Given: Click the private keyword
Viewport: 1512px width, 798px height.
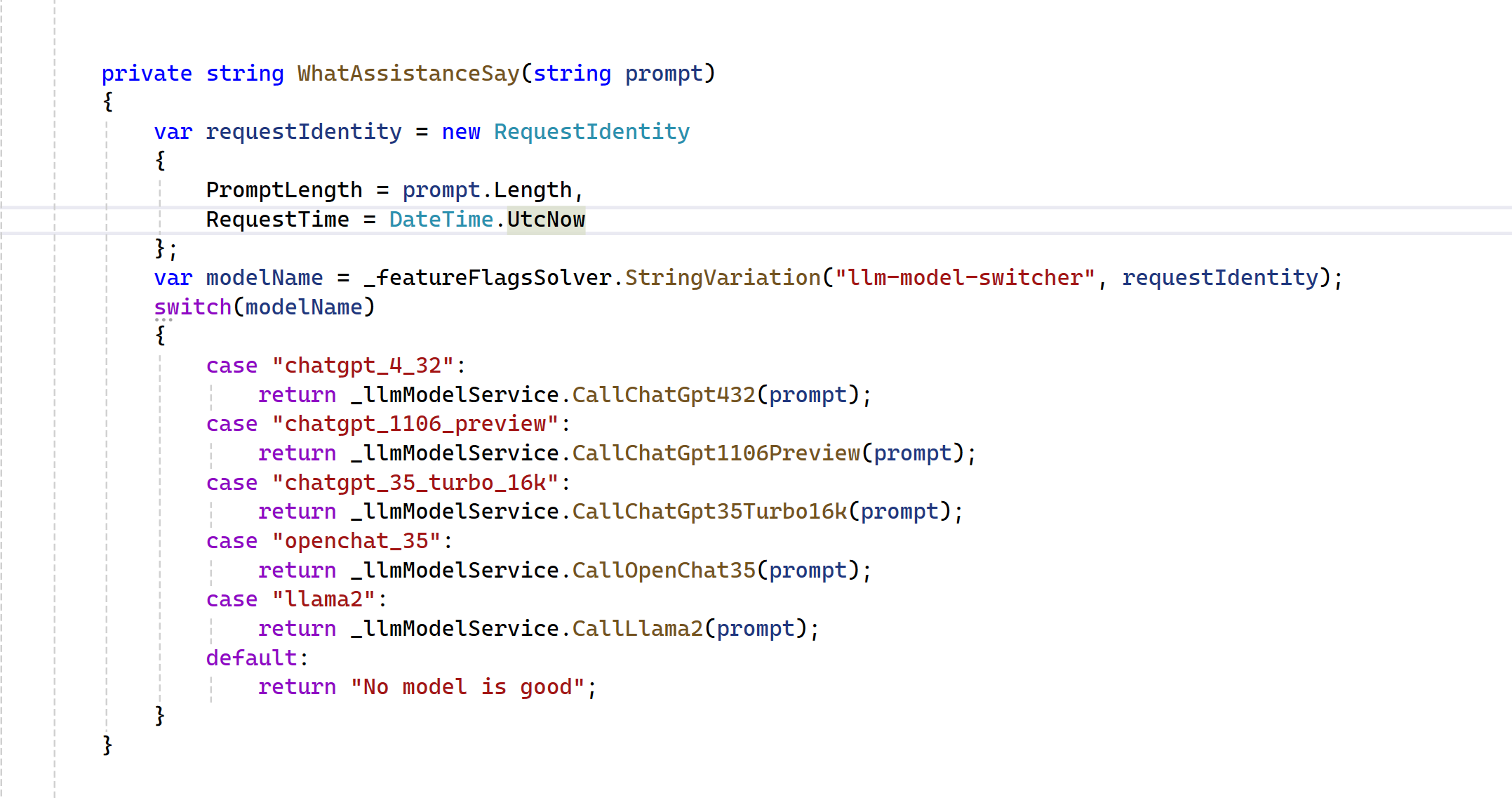Looking at the screenshot, I should 147,74.
